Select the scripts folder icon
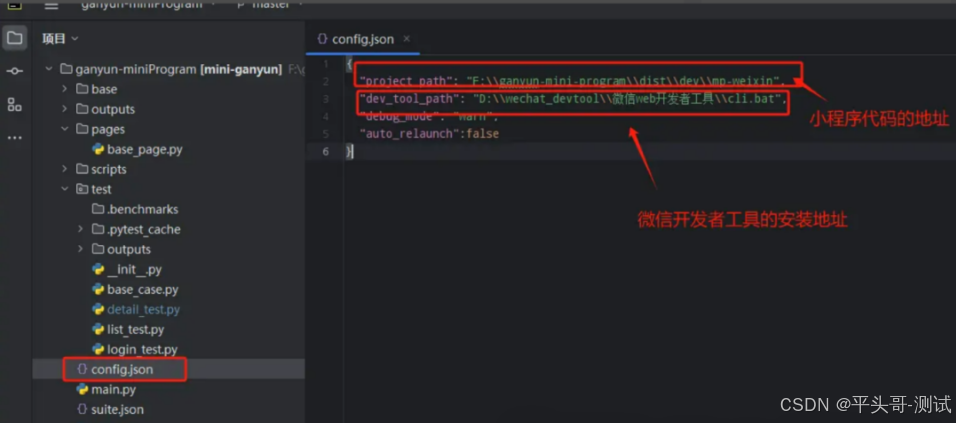Image resolution: width=956 pixels, height=423 pixels. [x=82, y=169]
